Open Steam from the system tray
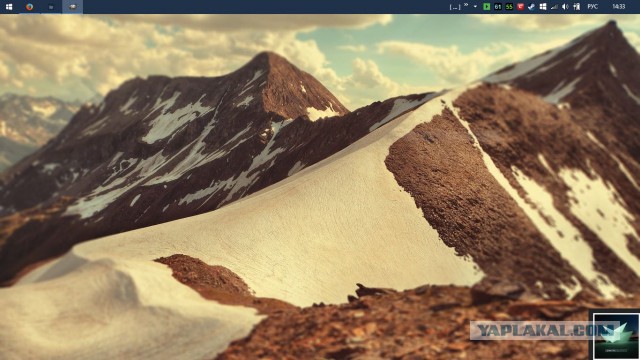The width and height of the screenshot is (640, 360). [531, 7]
